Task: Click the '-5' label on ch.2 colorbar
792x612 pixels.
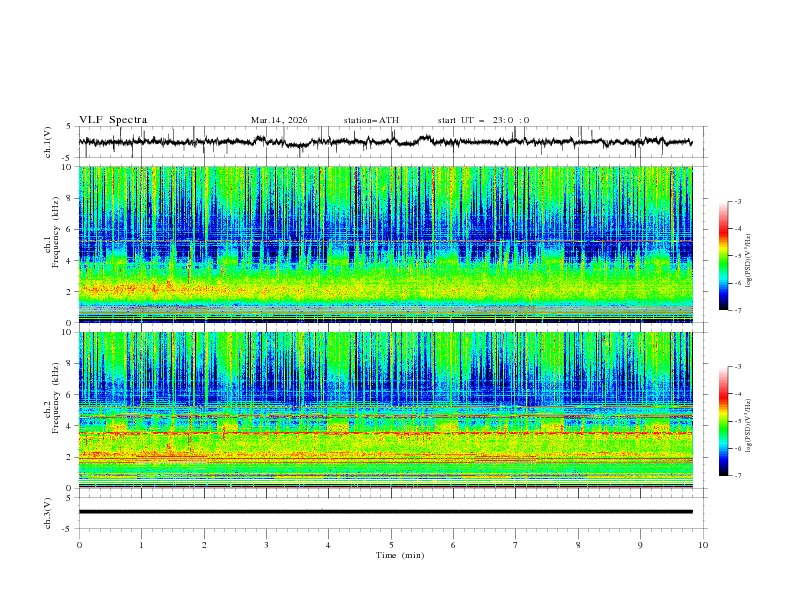Action: (x=737, y=421)
